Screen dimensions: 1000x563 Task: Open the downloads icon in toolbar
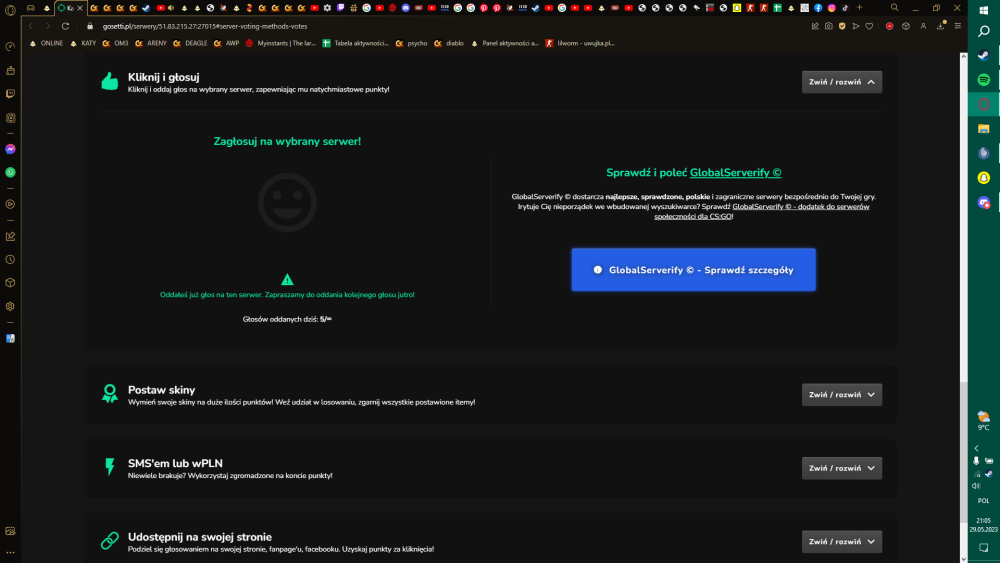(x=941, y=26)
